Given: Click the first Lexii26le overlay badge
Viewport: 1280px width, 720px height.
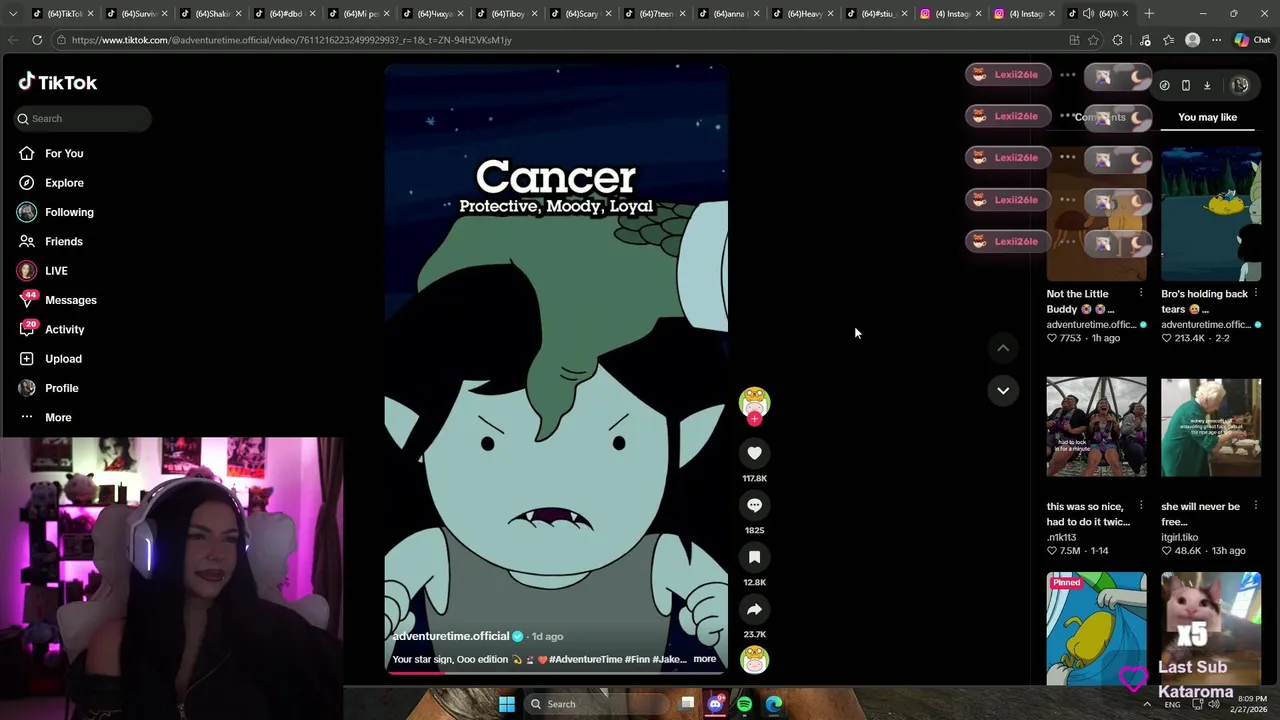Looking at the screenshot, I should coord(1008,74).
